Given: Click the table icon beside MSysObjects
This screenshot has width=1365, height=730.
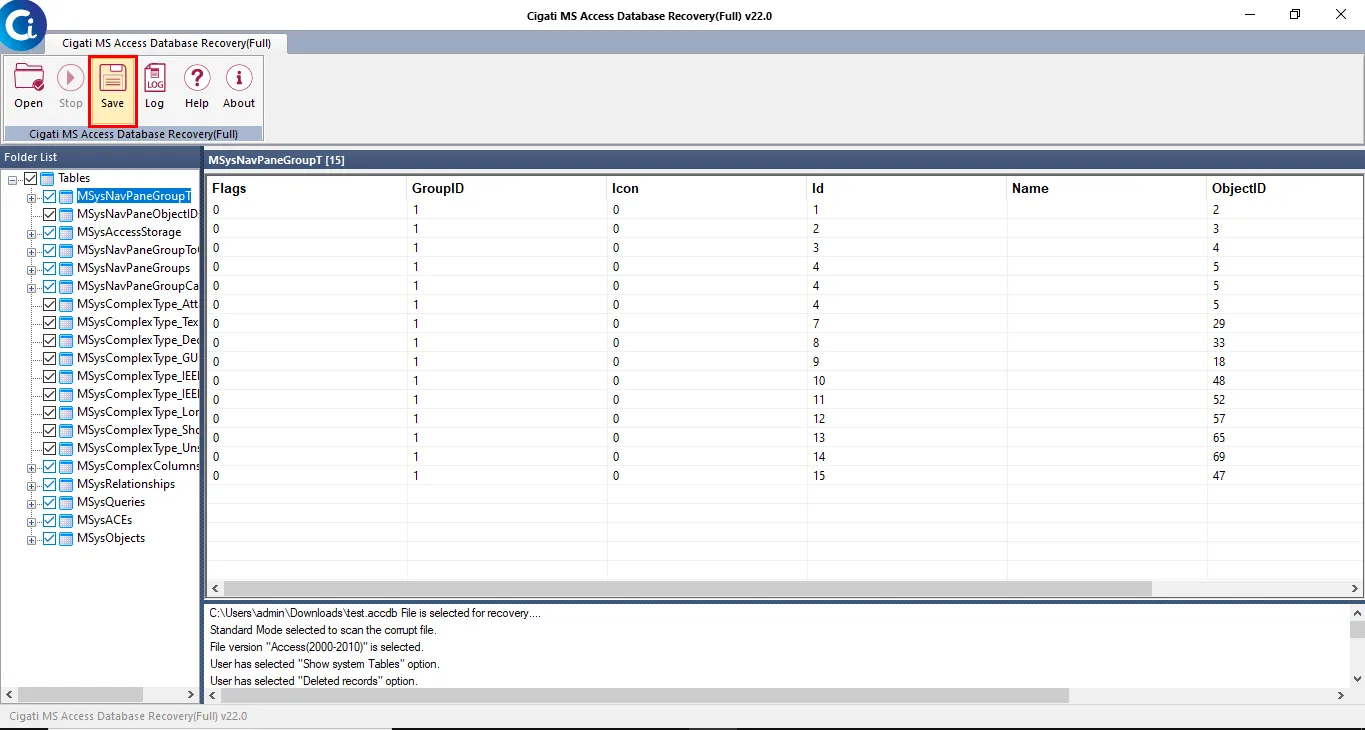Looking at the screenshot, I should click(x=66, y=538).
